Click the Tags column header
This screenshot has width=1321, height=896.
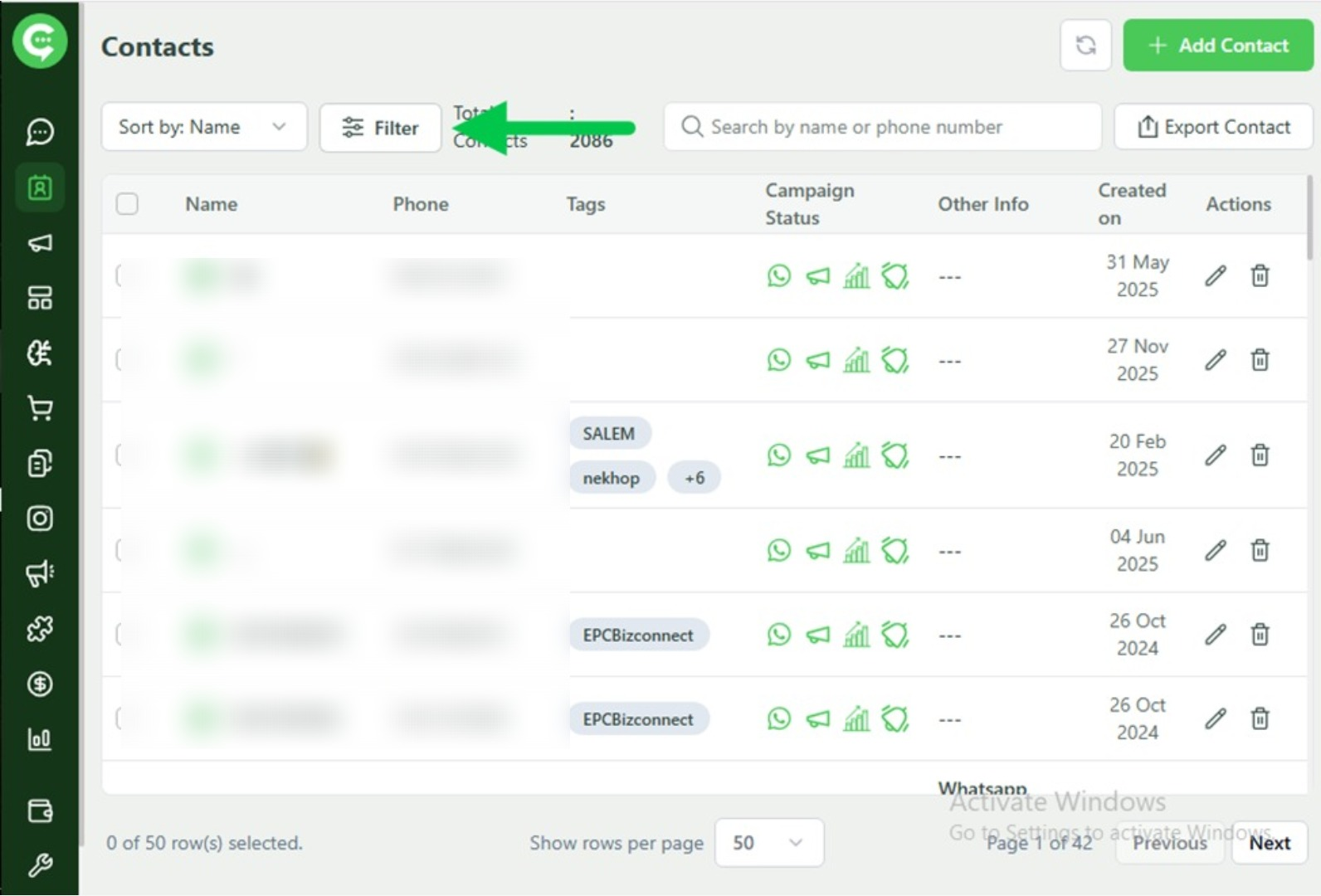click(x=586, y=204)
